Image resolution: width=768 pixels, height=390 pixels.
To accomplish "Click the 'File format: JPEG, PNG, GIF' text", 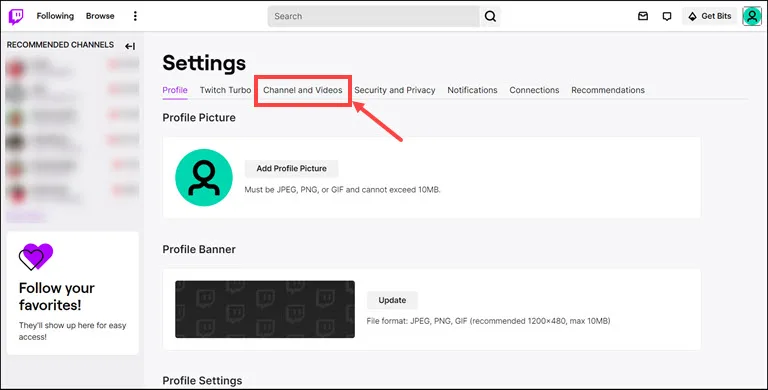I will click(x=488, y=321).
